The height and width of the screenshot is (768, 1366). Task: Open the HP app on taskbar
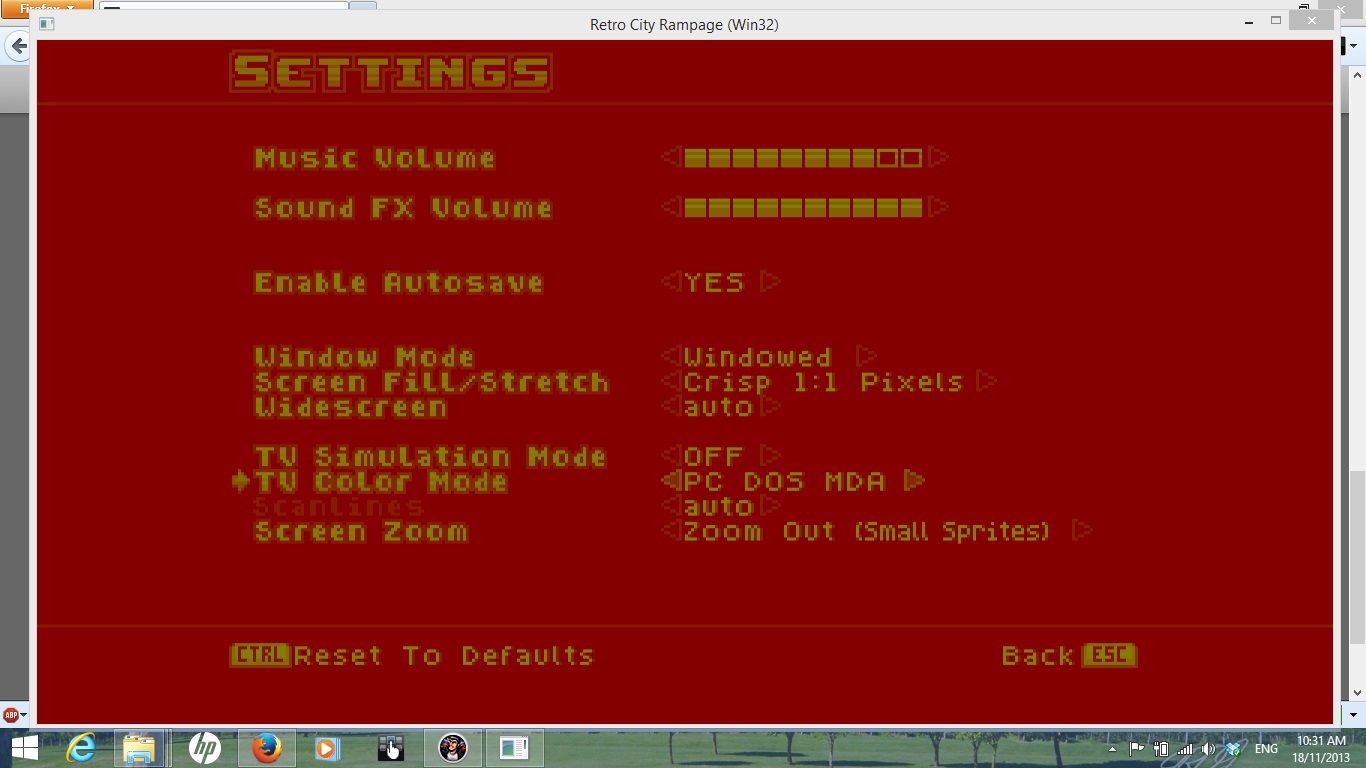pos(204,748)
